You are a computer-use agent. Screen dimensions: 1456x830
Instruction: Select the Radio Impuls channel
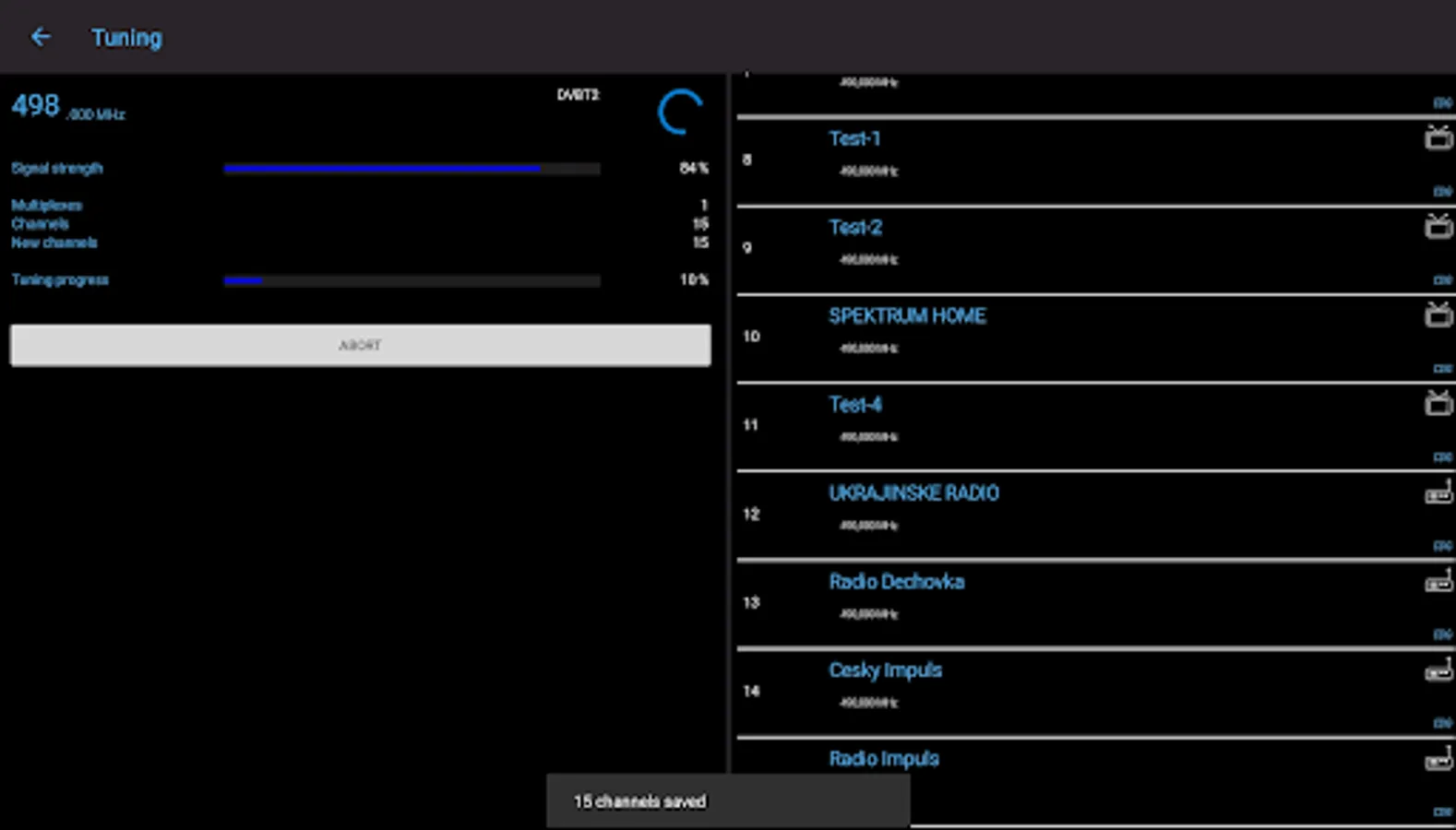(1095, 780)
